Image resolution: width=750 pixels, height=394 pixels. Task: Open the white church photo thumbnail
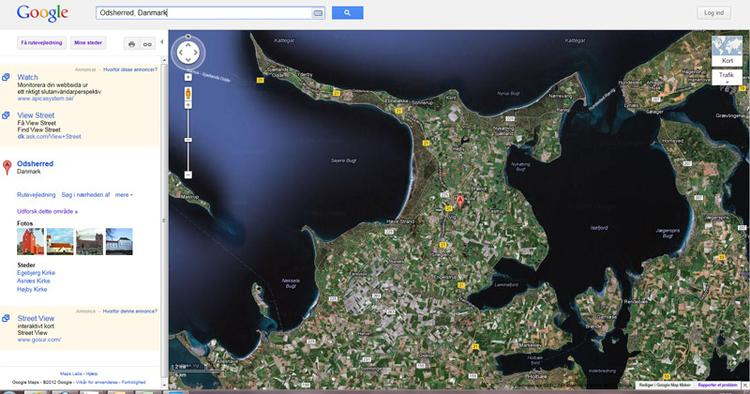pos(60,241)
